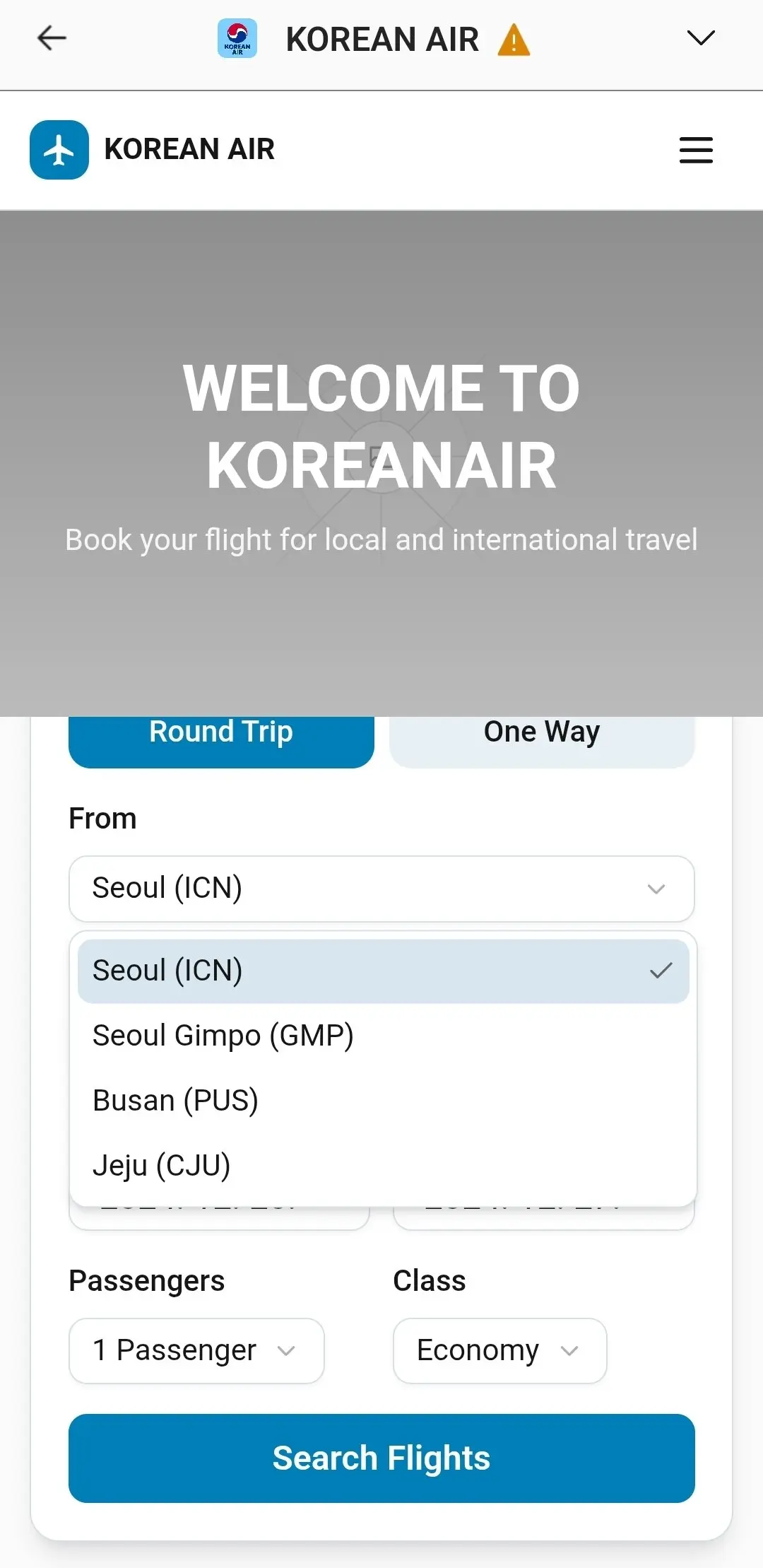The height and width of the screenshot is (1568, 763).
Task: Tap the orange warning triangle icon
Action: pyautogui.click(x=514, y=40)
